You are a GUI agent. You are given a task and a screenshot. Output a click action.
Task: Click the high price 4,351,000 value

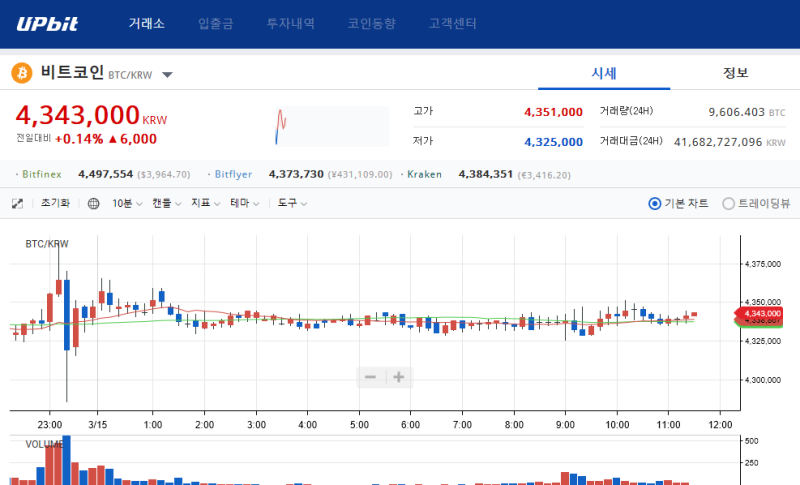click(x=554, y=112)
